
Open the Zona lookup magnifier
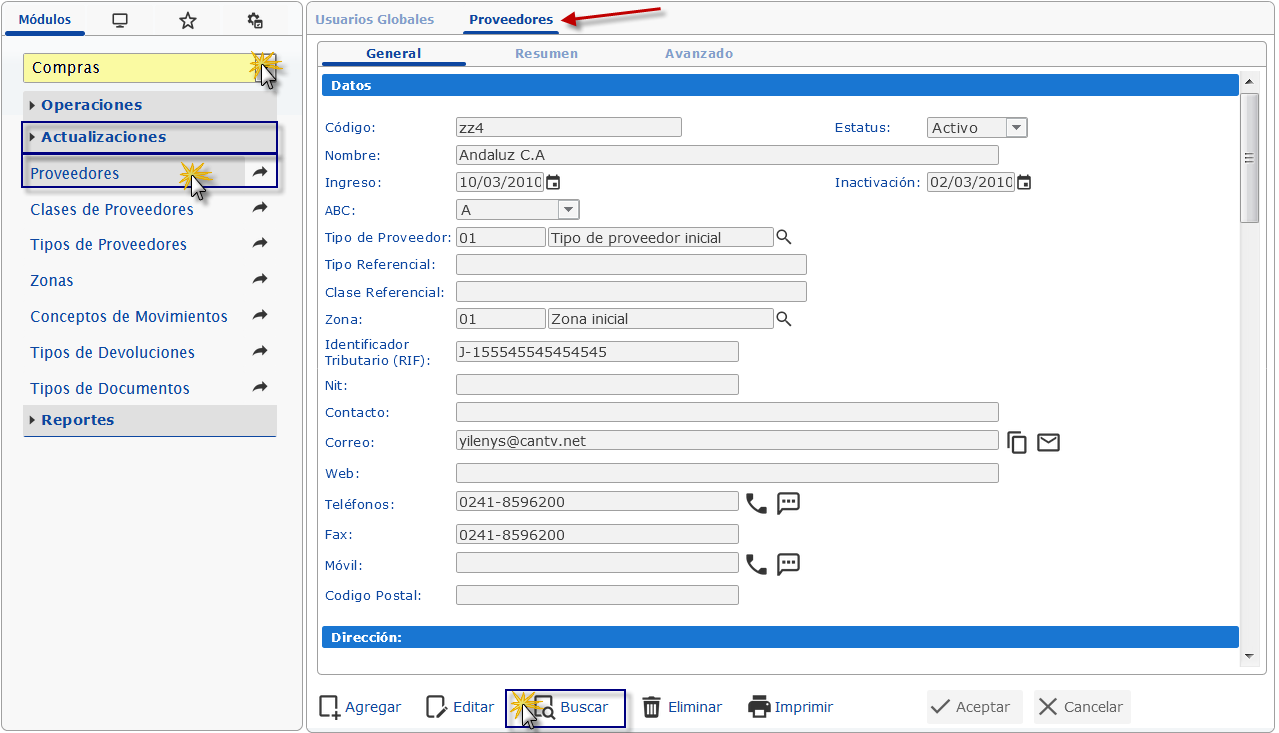pos(784,318)
